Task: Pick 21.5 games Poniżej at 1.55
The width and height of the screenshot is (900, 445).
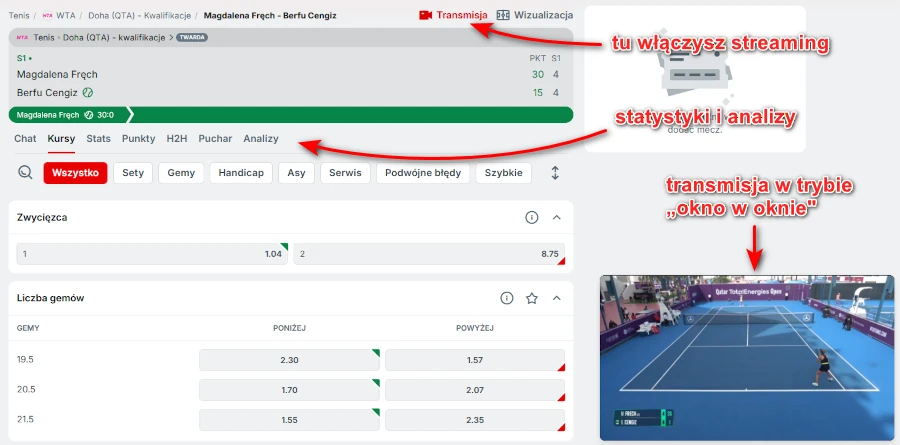Action: (289, 420)
